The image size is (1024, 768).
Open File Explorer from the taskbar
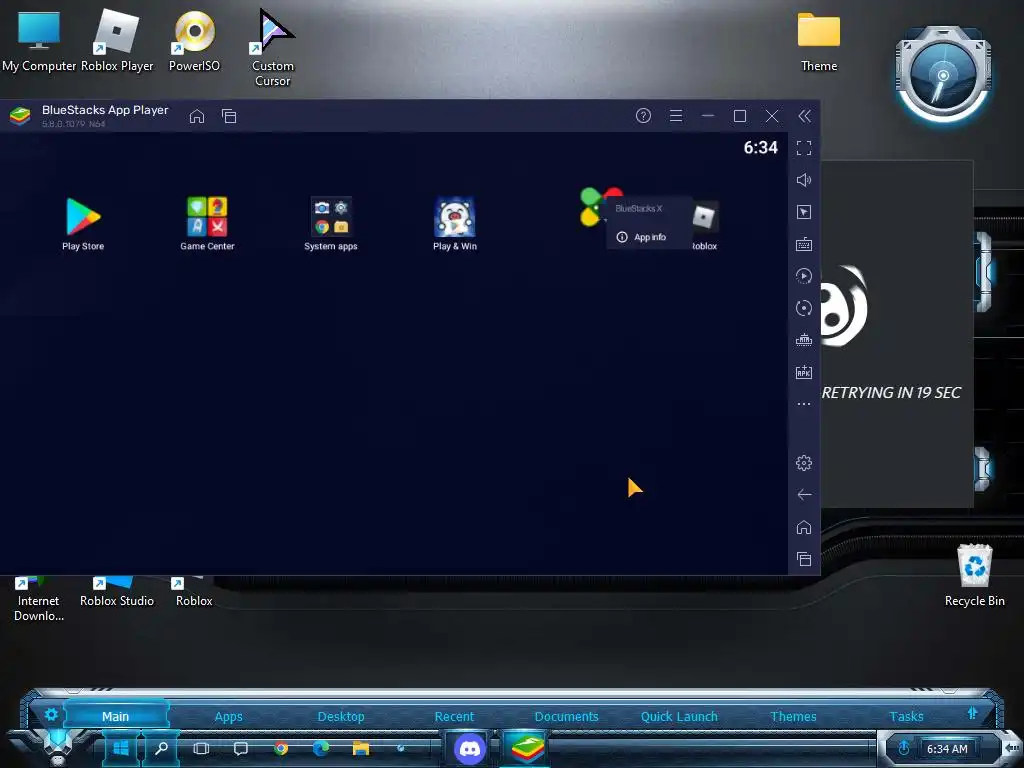pos(360,748)
